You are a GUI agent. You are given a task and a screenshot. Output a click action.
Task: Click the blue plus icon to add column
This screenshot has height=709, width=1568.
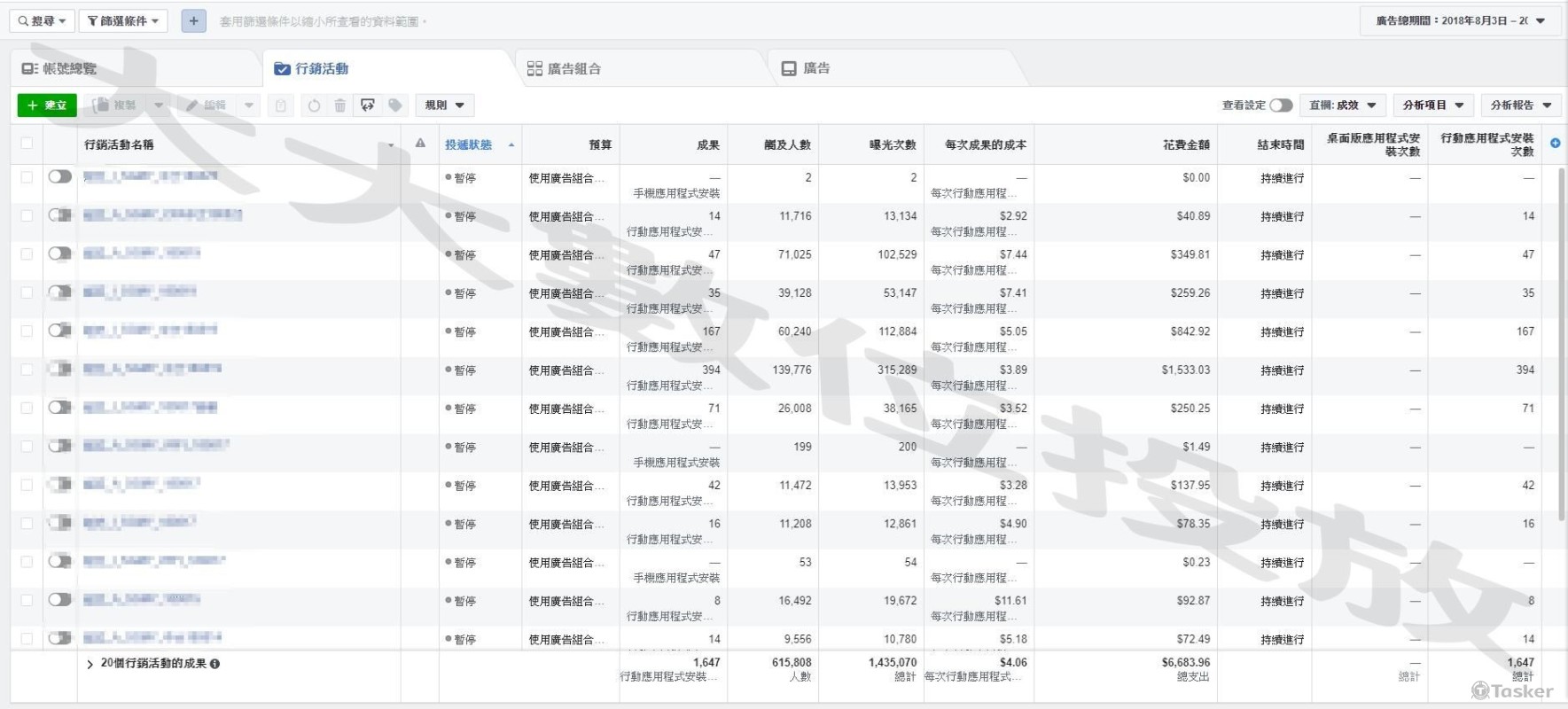[x=1555, y=144]
